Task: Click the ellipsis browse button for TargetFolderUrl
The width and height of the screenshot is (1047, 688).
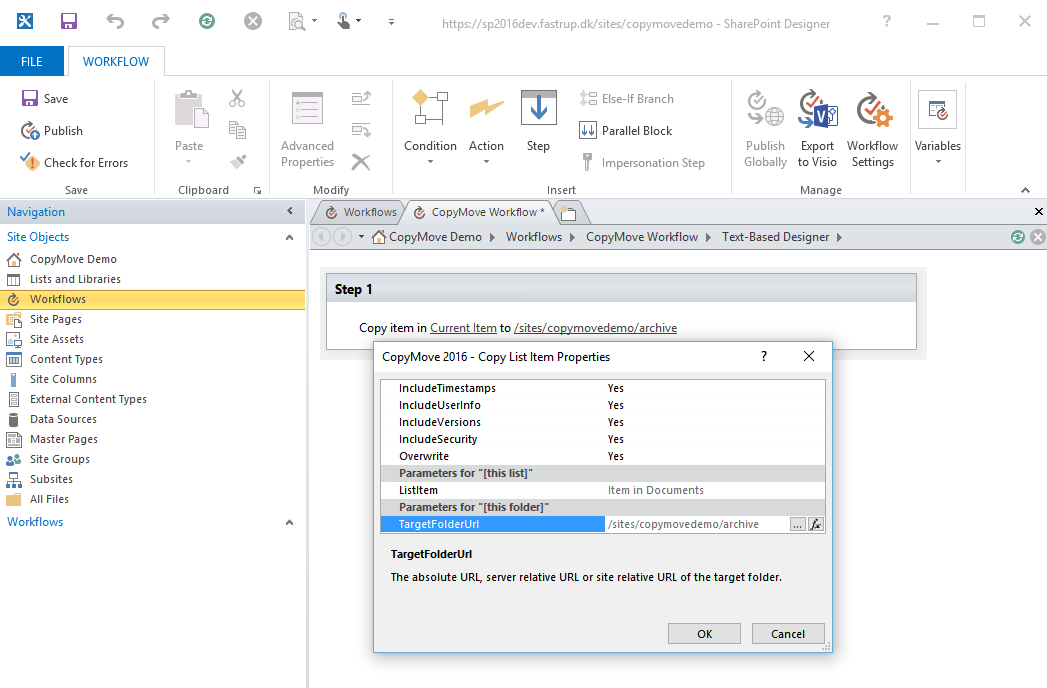Action: click(797, 524)
